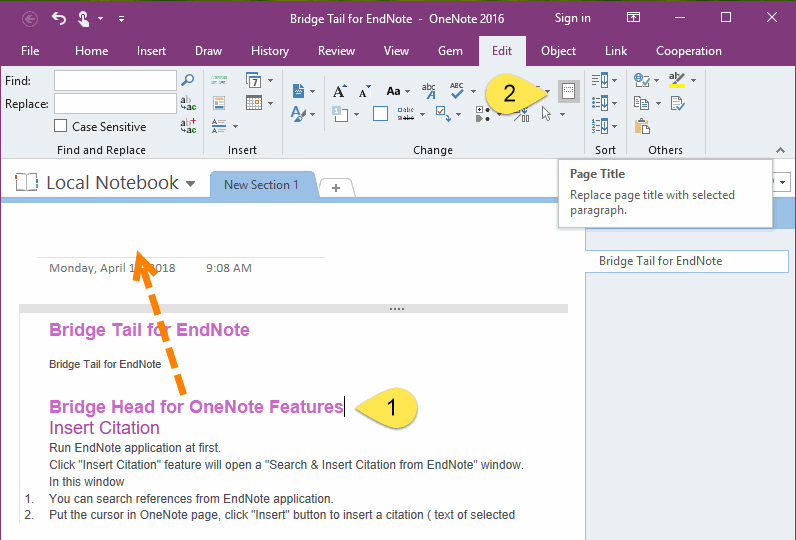Click the grow font size icon

point(339,91)
